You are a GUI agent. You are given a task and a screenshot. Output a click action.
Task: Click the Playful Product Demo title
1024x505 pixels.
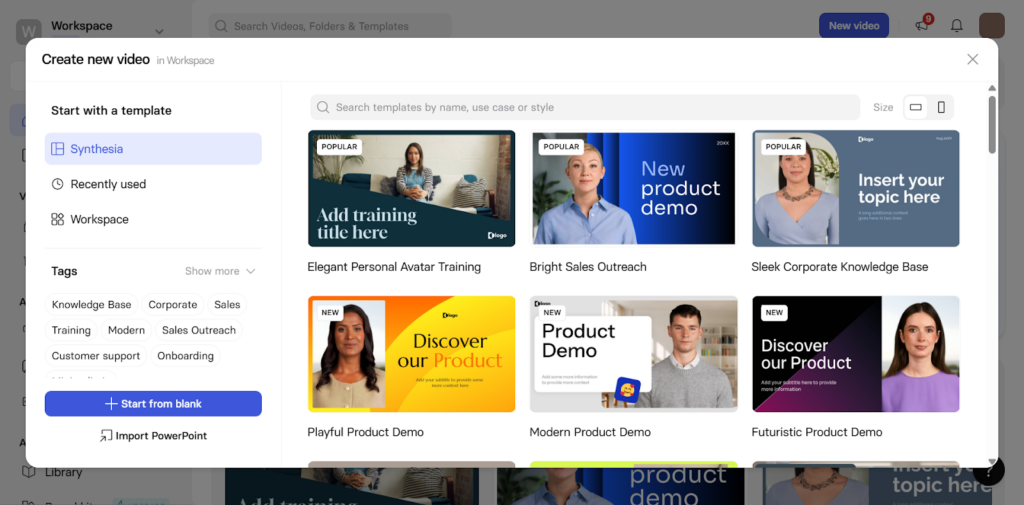click(x=366, y=432)
